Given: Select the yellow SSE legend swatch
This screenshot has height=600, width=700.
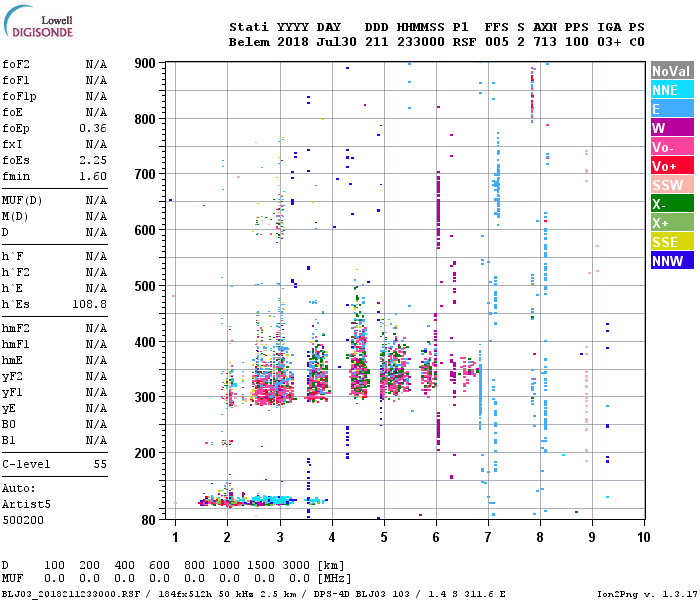Looking at the screenshot, I should pyautogui.click(x=672, y=242).
